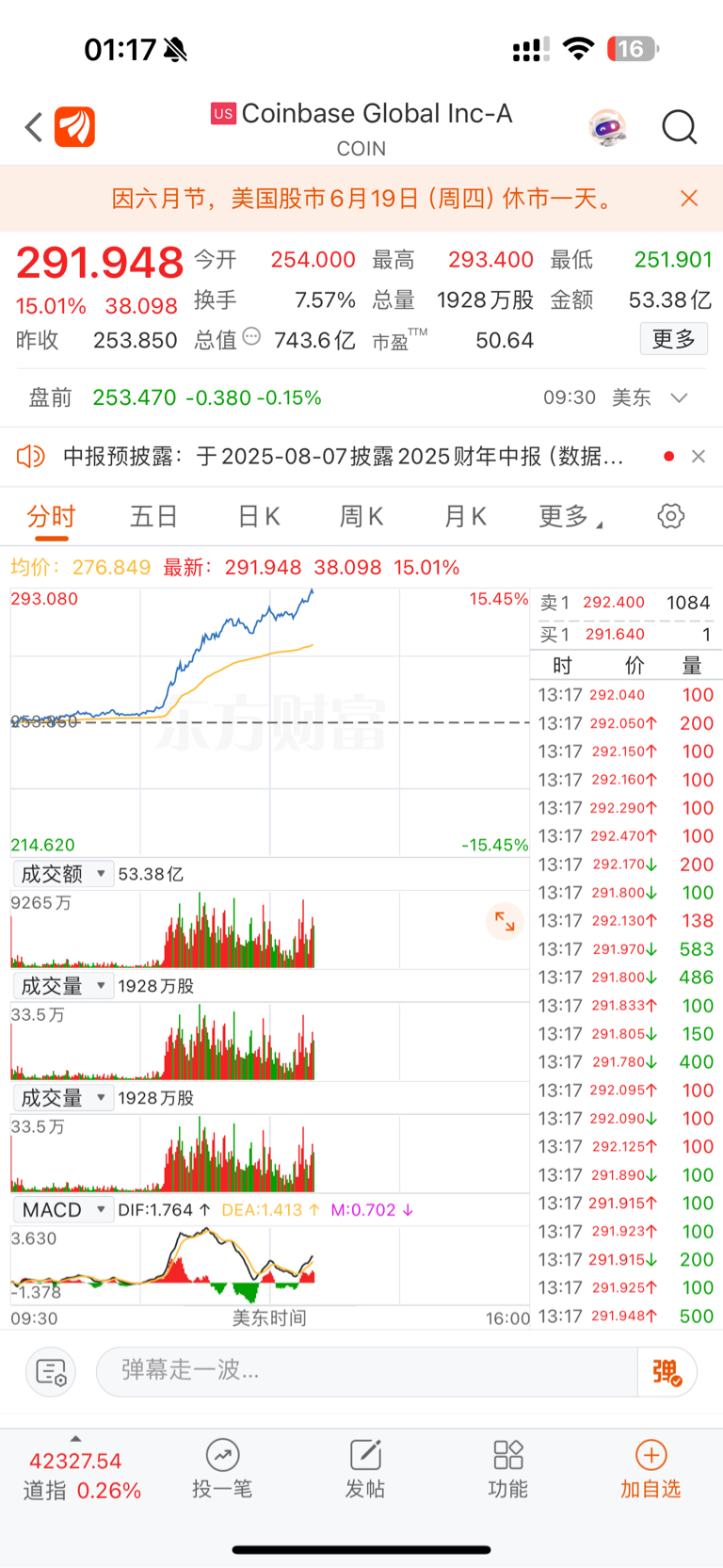Open the 中报预披露 notice text
723x1568 pixels.
click(344, 457)
